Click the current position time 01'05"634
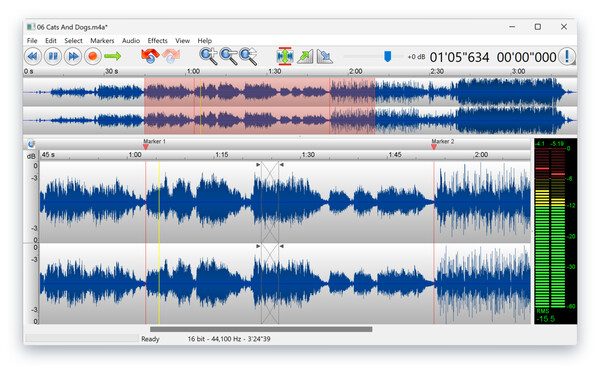This screenshot has width=600, height=375. [459, 57]
